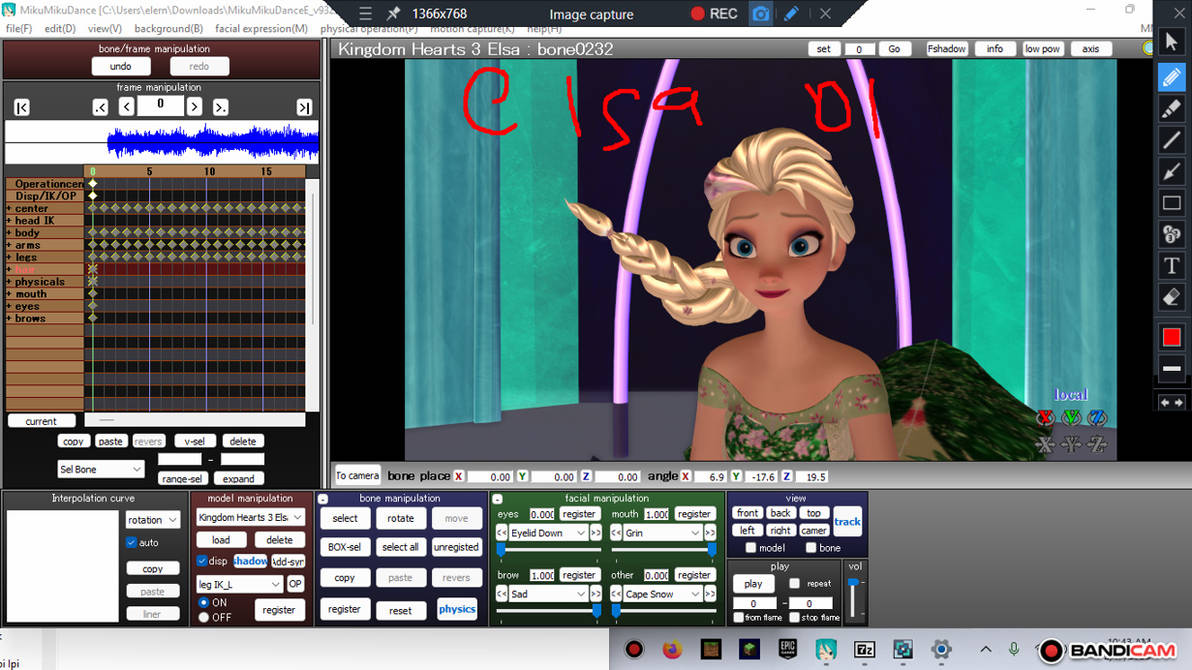Viewport: 1192px width, 670px height.
Task: Toggle the disp checkbox in model manipulation
Action: point(200,561)
